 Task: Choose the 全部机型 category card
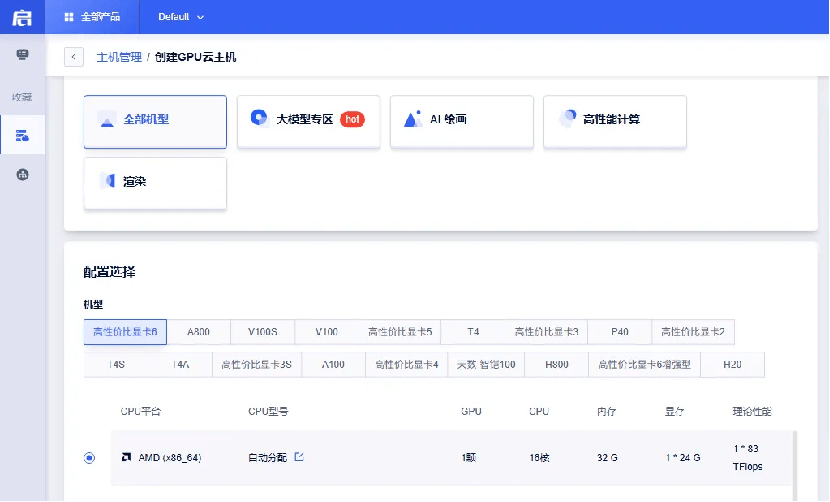(x=155, y=122)
